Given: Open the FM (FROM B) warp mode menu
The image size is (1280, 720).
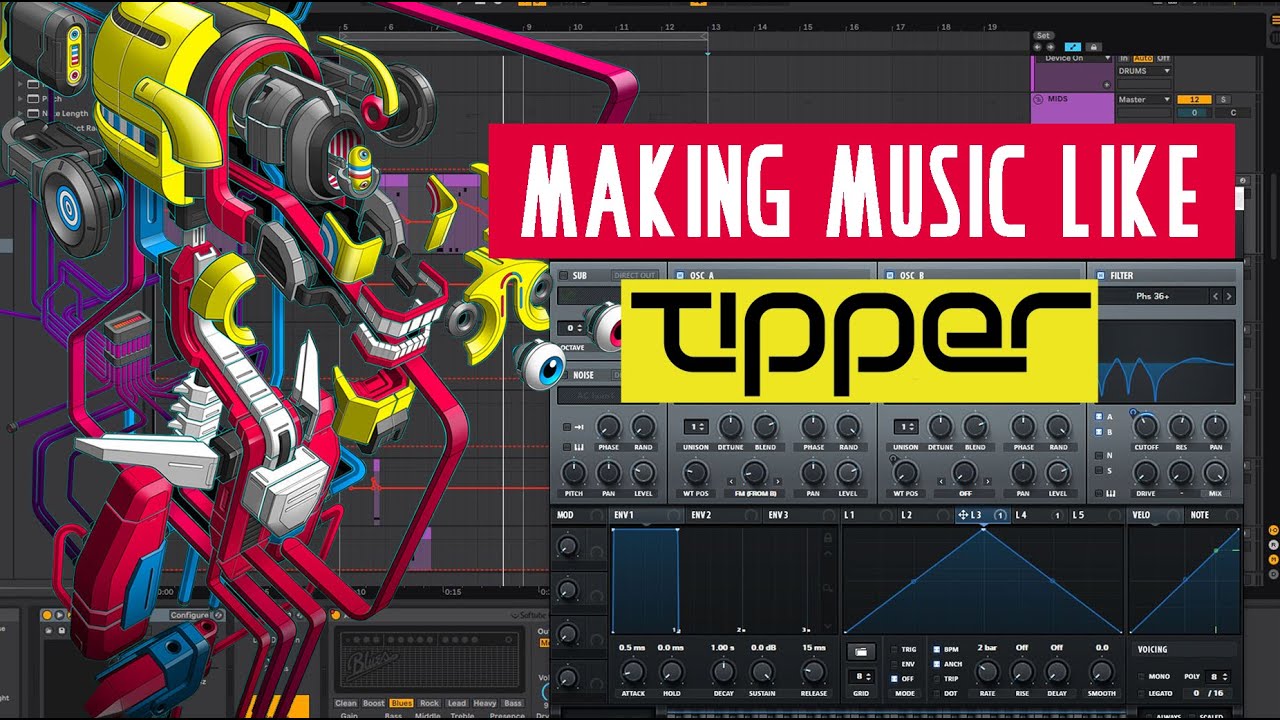Looking at the screenshot, I should [756, 493].
